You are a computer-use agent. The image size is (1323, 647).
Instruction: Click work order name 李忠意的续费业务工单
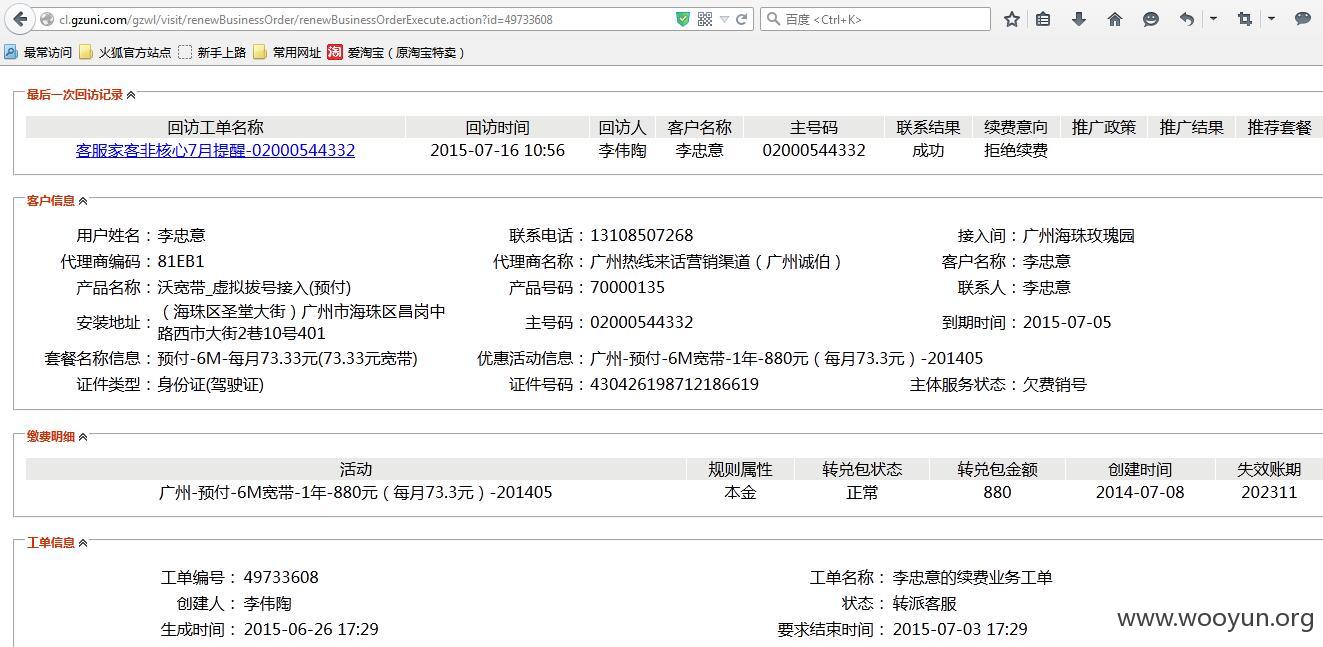click(972, 578)
